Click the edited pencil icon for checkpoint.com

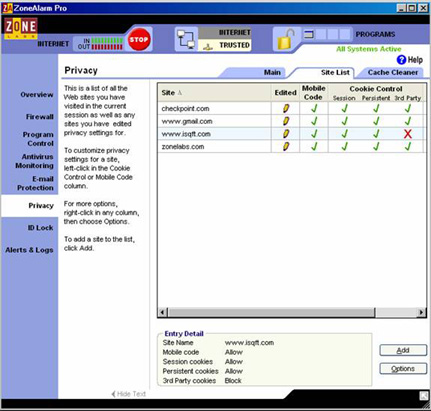tap(286, 108)
